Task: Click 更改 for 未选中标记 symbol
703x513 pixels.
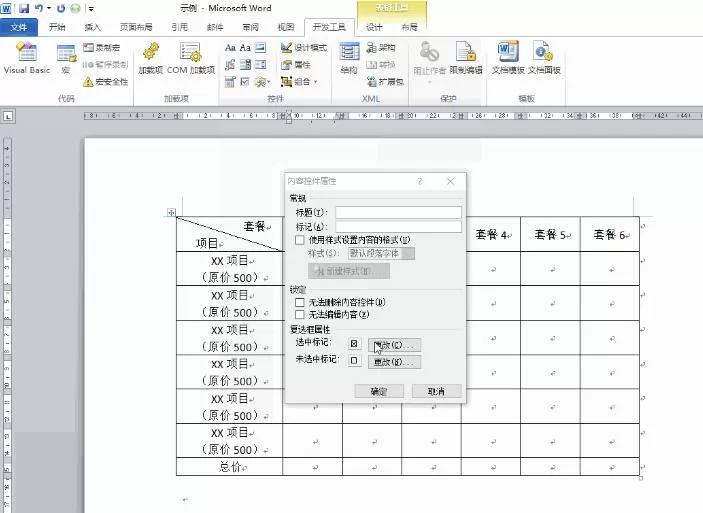Action: coord(394,362)
